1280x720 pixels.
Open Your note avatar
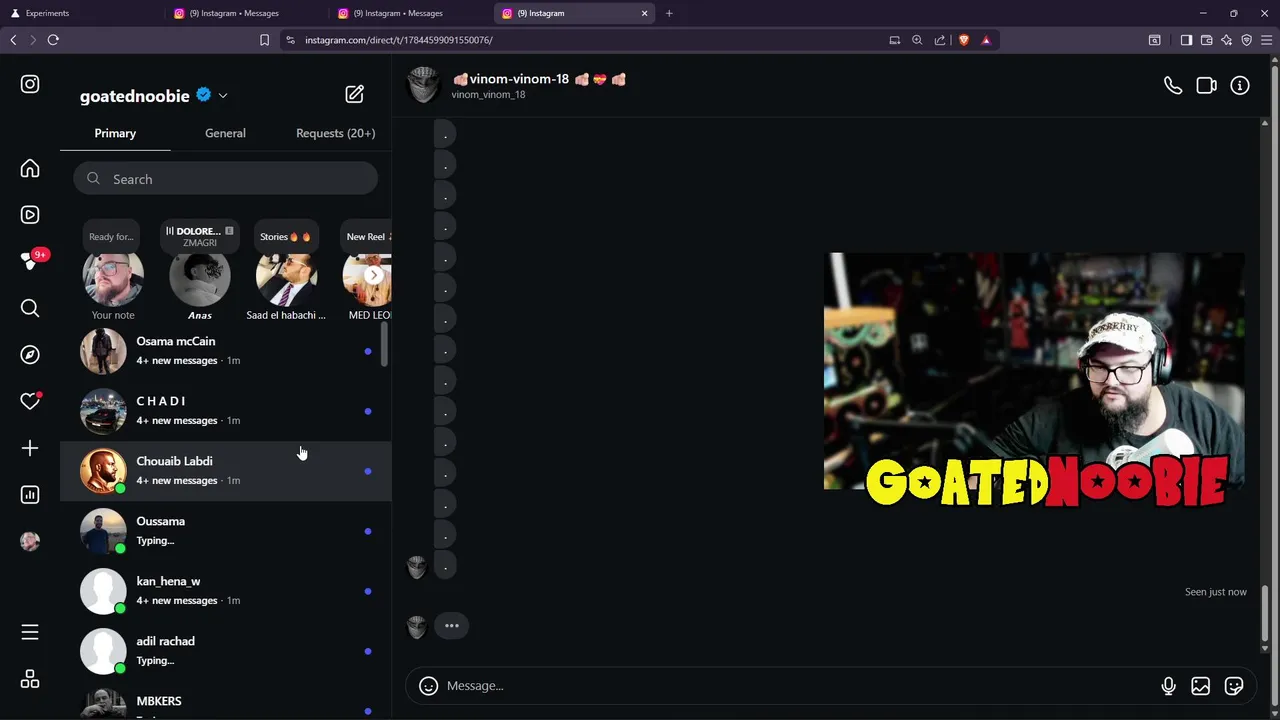click(113, 279)
